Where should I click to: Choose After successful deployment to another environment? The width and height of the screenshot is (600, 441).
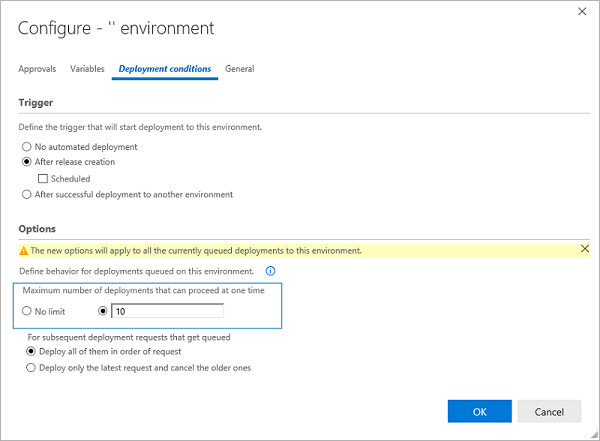click(x=26, y=194)
